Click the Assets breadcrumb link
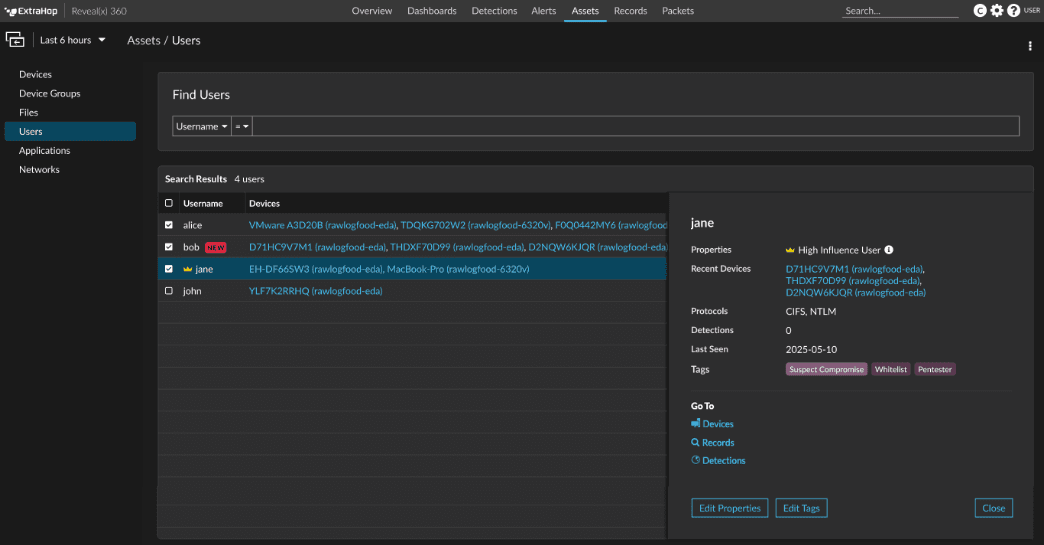 [x=144, y=41]
